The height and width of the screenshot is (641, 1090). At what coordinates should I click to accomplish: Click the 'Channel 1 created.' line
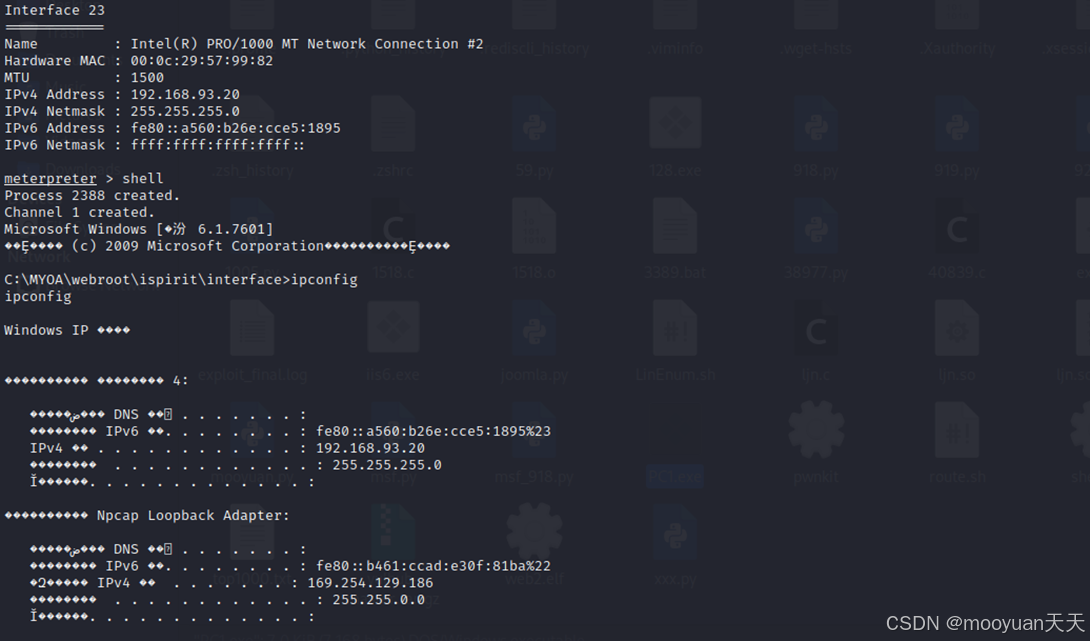[79, 212]
